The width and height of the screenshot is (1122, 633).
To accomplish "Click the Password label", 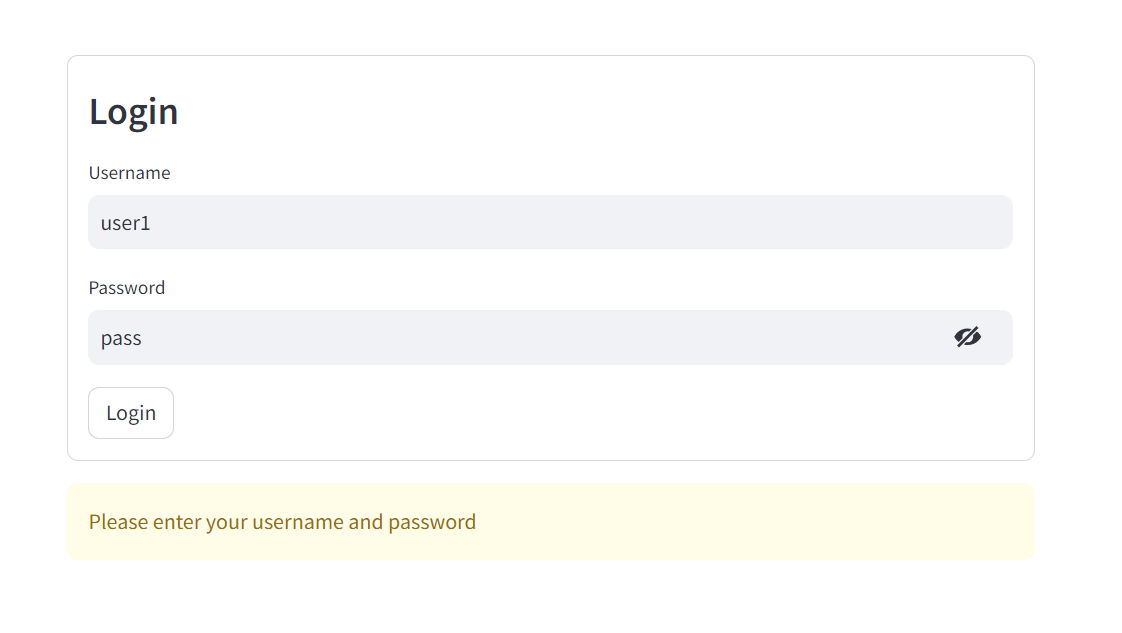I will click(127, 288).
